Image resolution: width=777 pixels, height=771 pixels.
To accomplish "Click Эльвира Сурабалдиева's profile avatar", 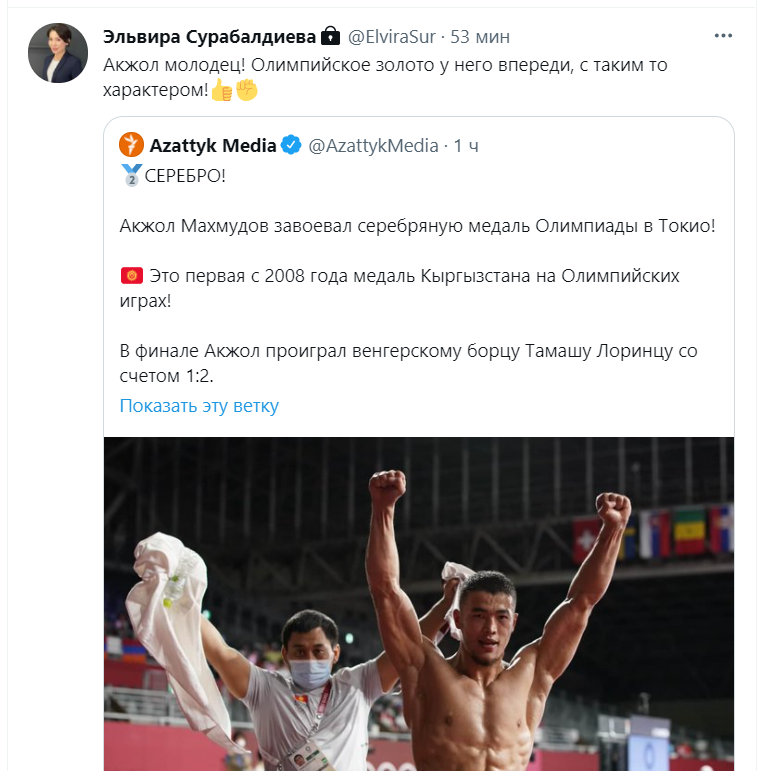I will [x=57, y=53].
